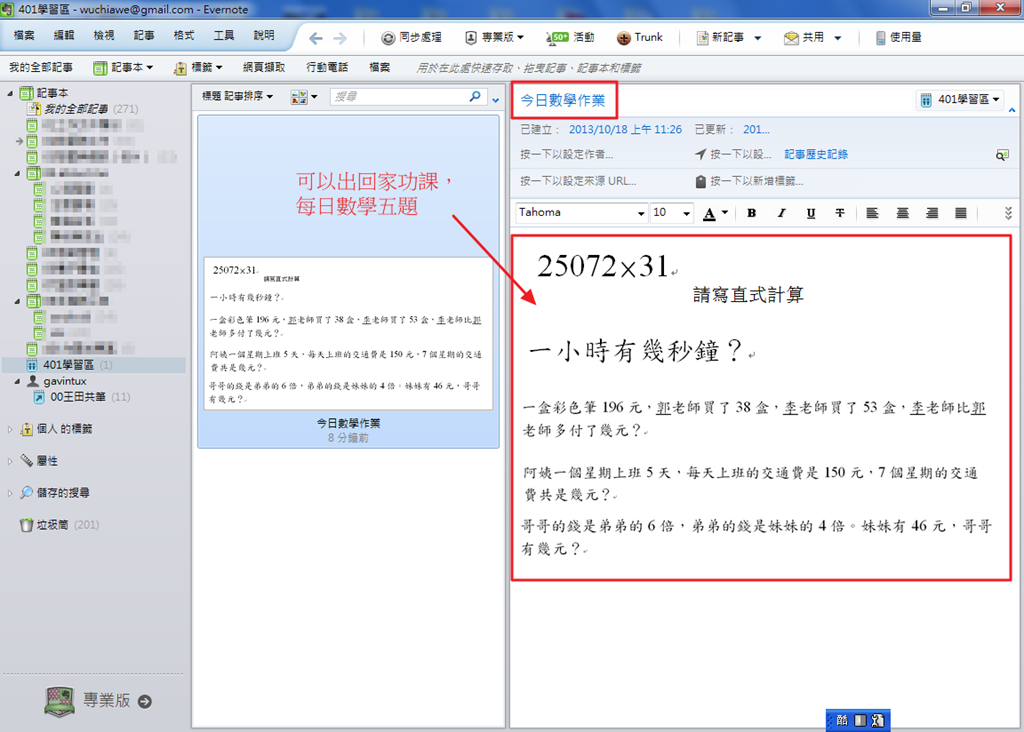Click the note search field
Viewport: 1024px width, 732px height.
coord(400,97)
